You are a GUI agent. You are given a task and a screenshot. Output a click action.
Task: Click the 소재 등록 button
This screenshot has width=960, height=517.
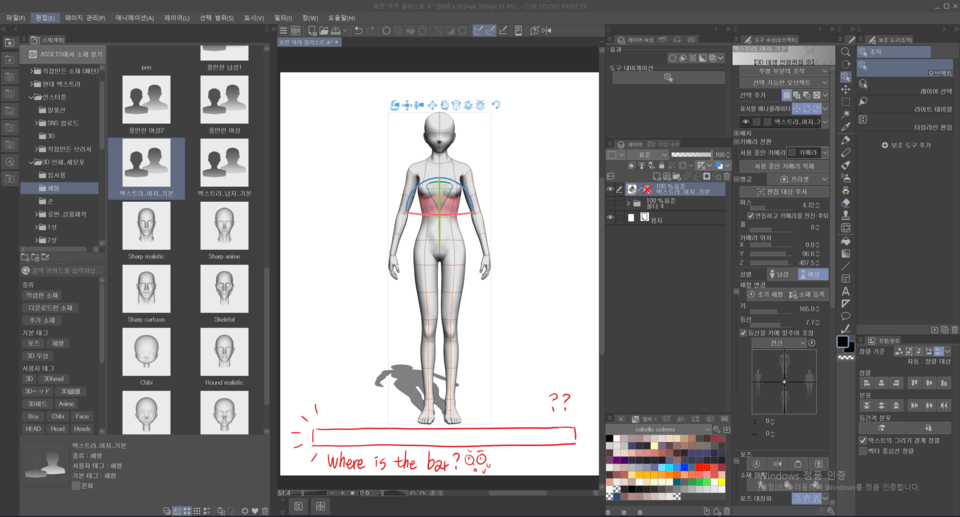coord(808,294)
